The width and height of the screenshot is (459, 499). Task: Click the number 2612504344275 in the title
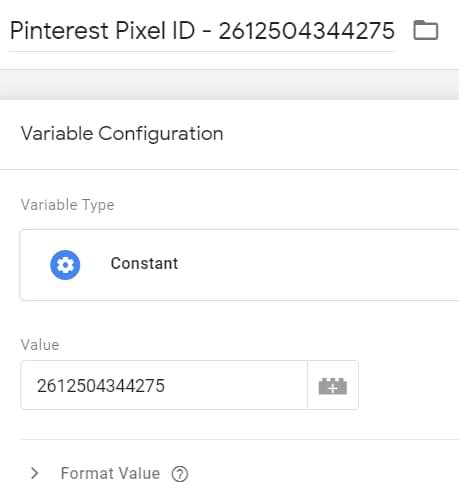(307, 31)
